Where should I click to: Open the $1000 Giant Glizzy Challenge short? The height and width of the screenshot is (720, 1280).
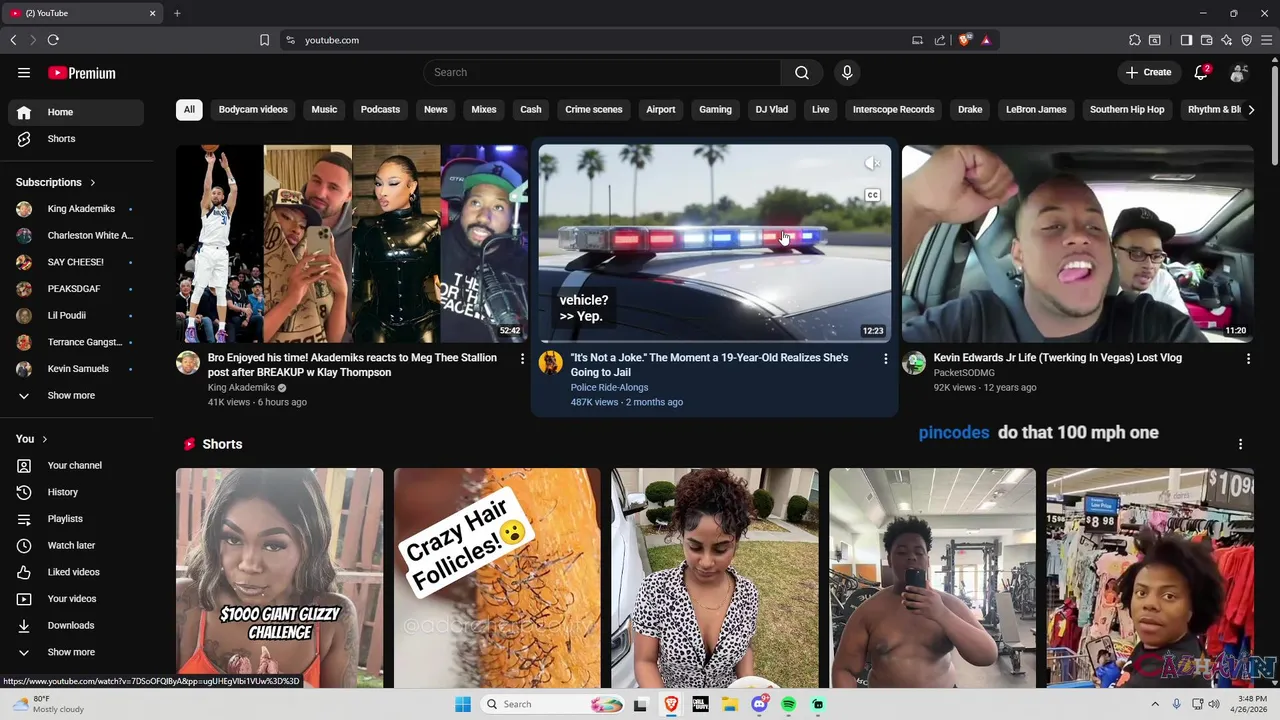click(x=279, y=578)
